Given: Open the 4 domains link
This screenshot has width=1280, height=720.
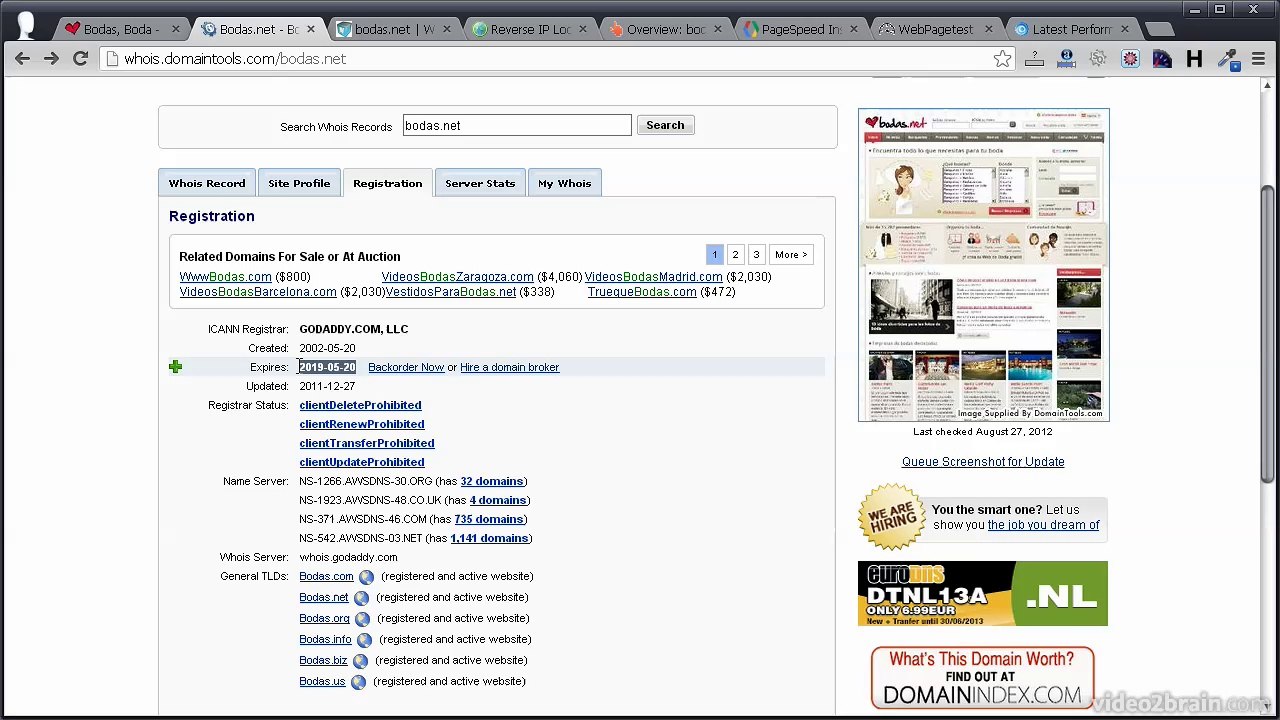Looking at the screenshot, I should [498, 500].
